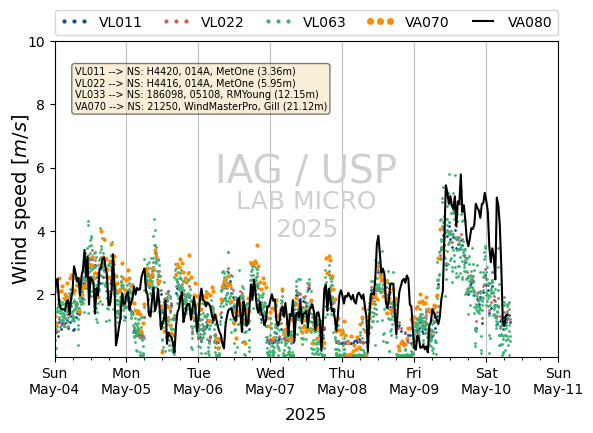
Task: Click the sensor info annotation box
Action: click(x=201, y=89)
